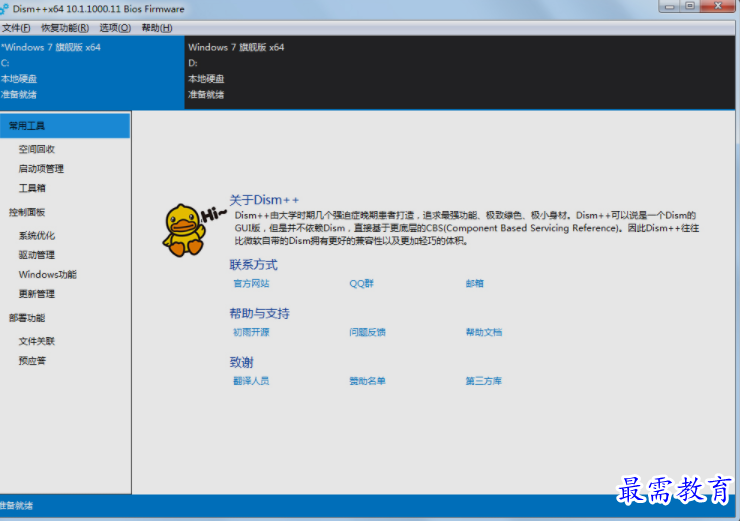Open 工具箱 in the sidebar

coord(32,188)
